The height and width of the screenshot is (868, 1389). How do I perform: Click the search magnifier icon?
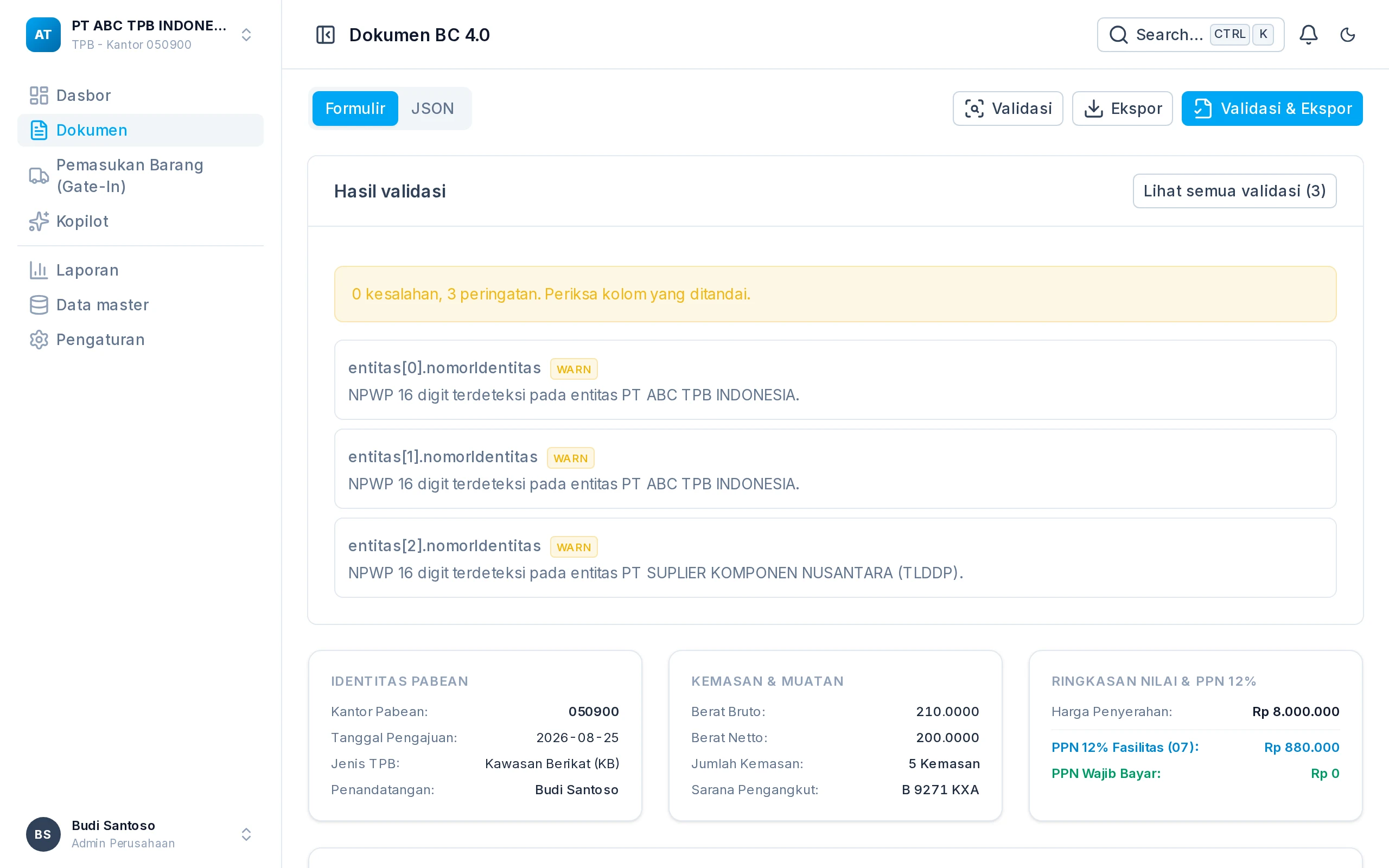tap(1118, 34)
